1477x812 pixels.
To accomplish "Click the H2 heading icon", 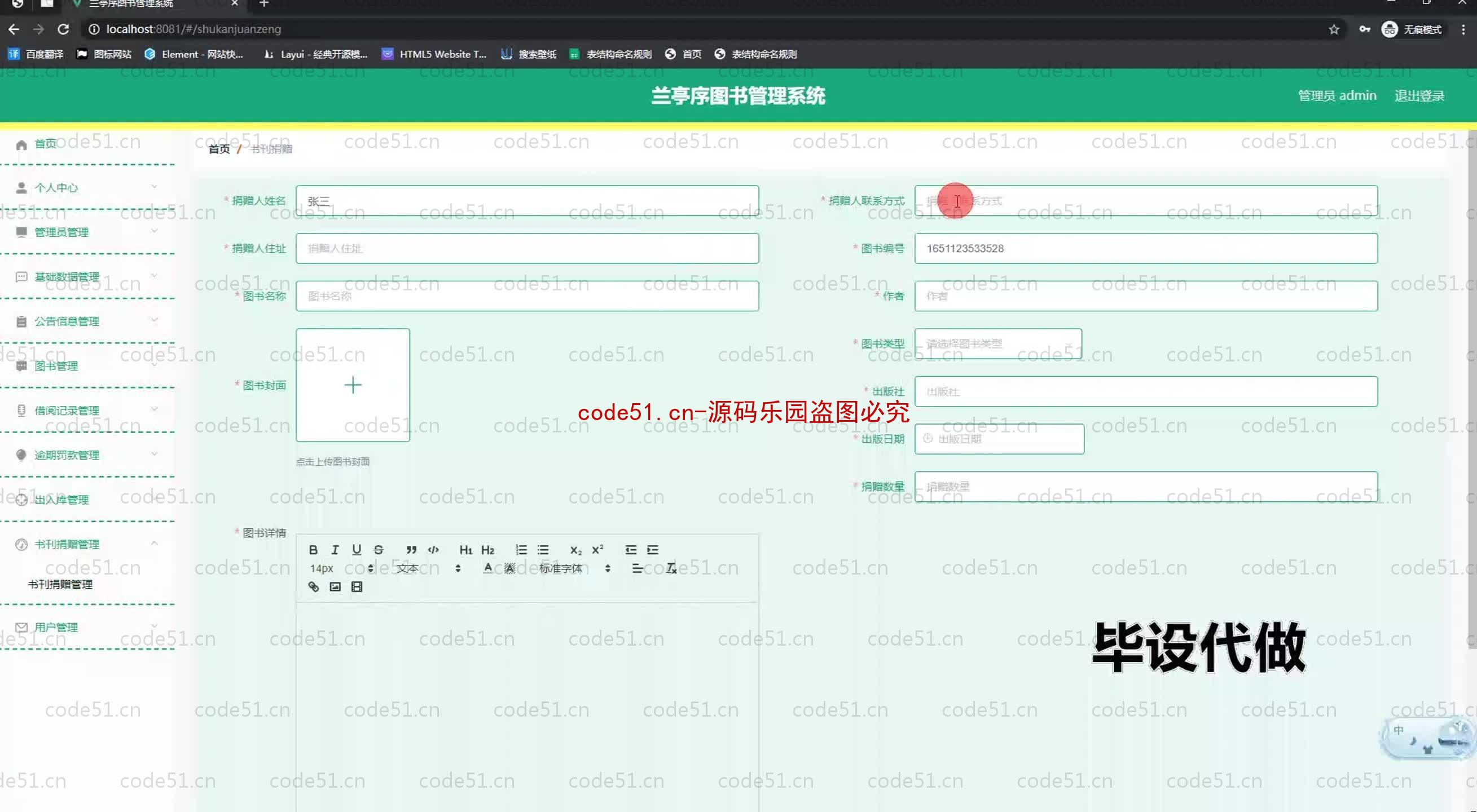I will [487, 549].
